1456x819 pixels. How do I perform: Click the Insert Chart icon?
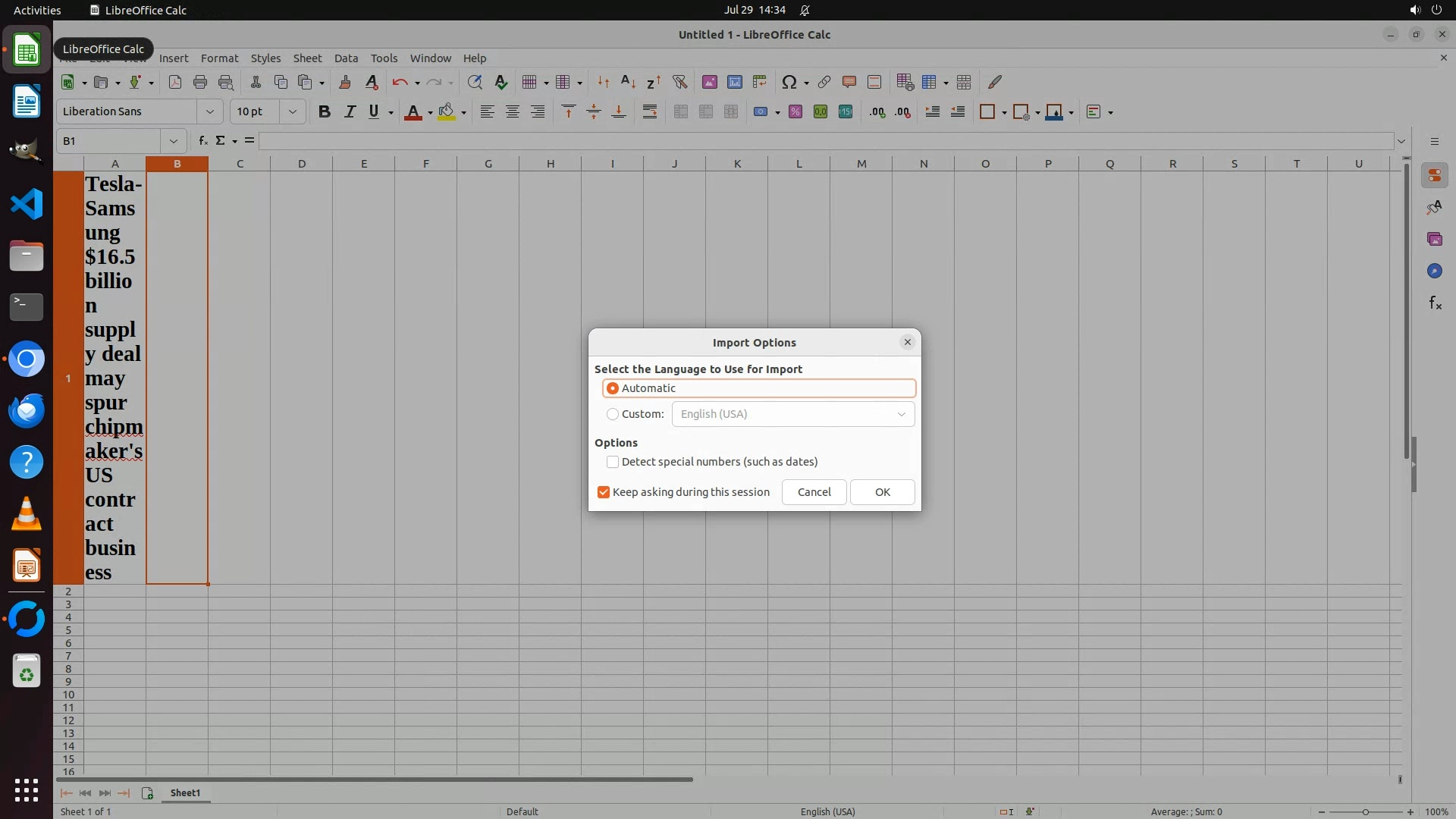pos(734,82)
